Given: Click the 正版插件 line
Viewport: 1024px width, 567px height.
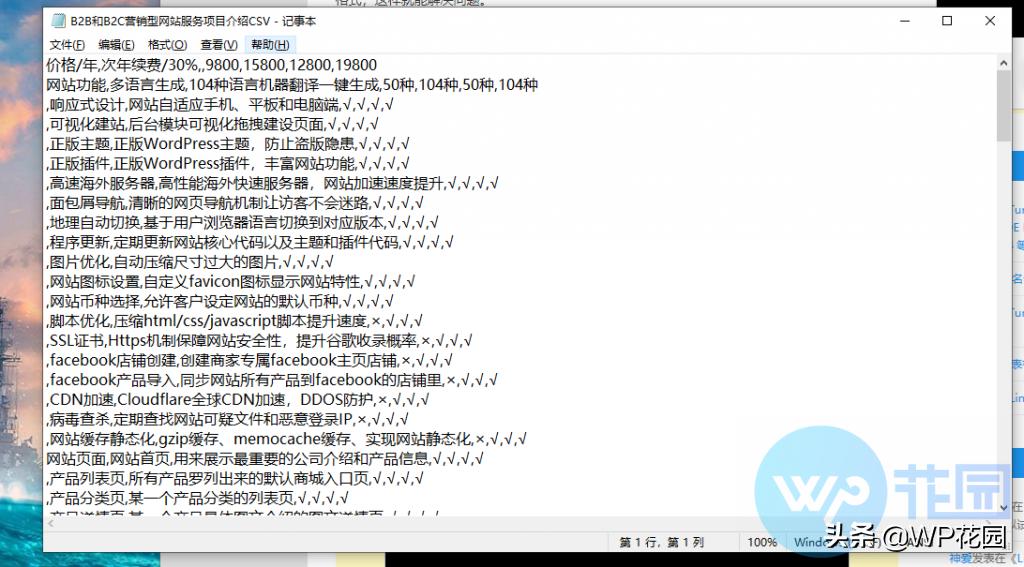Looking at the screenshot, I should pos(228,163).
